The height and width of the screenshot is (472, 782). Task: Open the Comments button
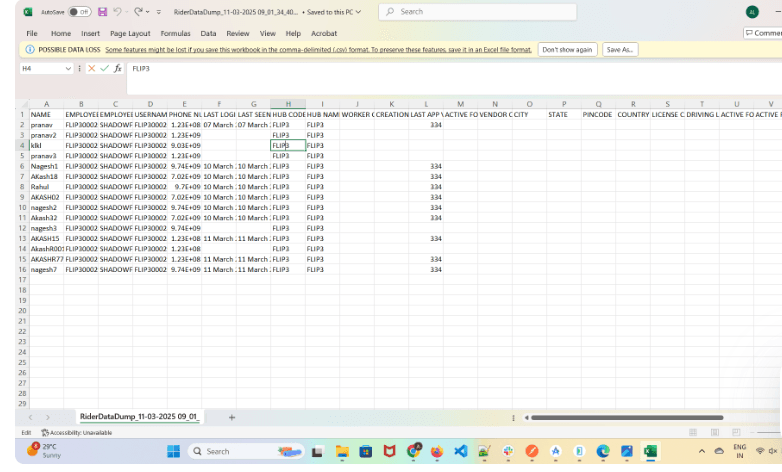coord(763,33)
